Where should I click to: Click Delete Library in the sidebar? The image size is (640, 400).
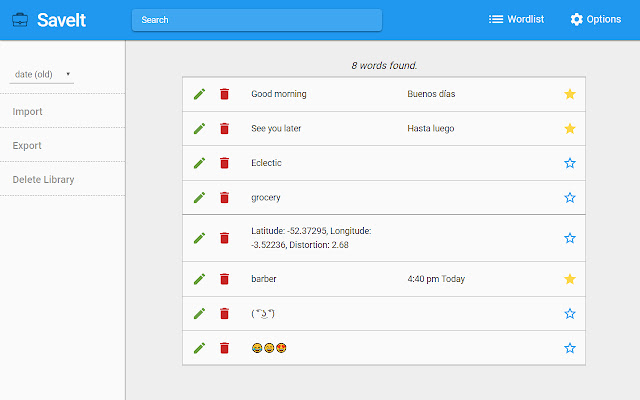tap(43, 180)
